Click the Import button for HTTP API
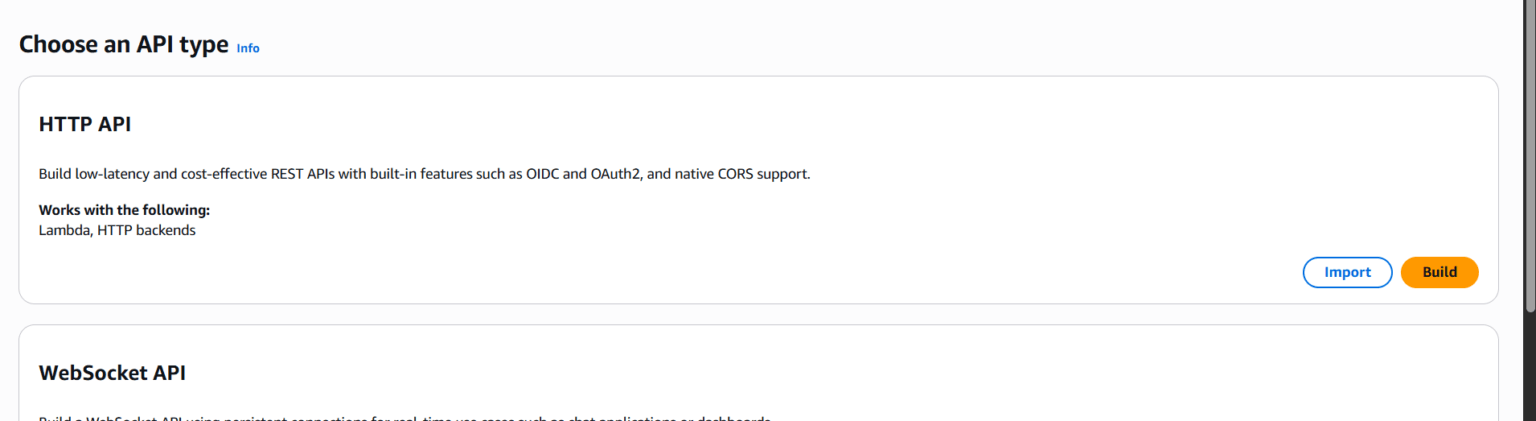Viewport: 1536px width, 421px height. pos(1347,272)
